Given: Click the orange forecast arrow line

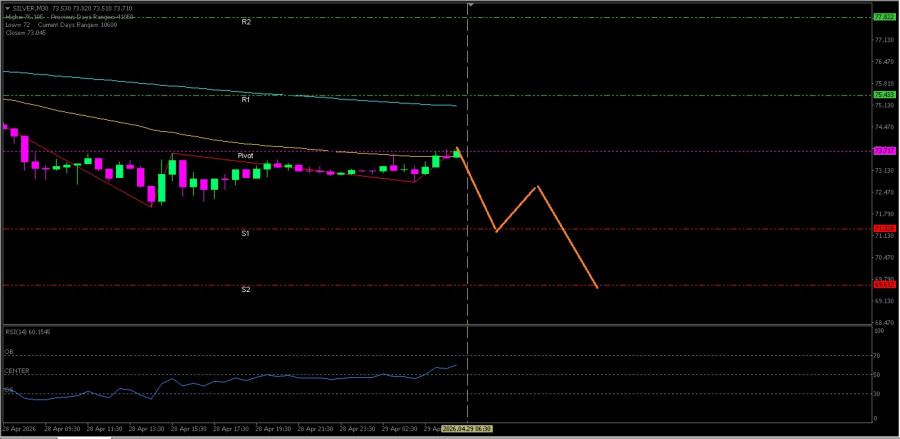Looking at the screenshot, I should [x=567, y=238].
